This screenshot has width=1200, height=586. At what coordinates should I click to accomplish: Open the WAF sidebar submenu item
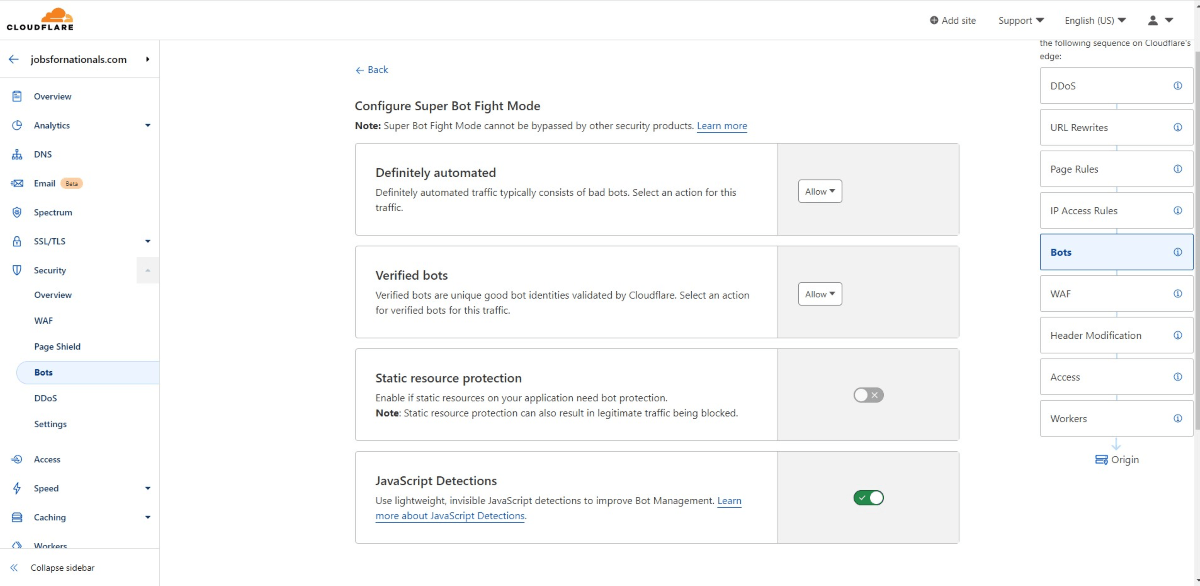tap(44, 321)
